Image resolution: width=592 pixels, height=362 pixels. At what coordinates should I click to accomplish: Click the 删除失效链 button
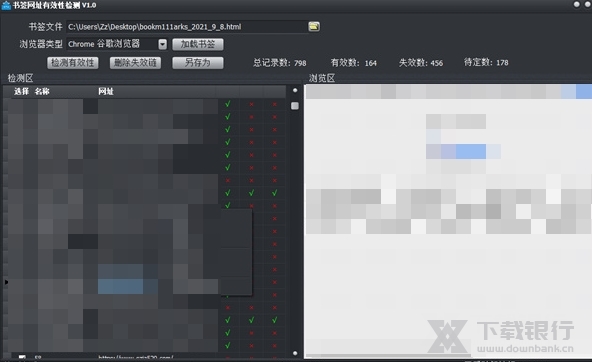pyautogui.click(x=135, y=63)
